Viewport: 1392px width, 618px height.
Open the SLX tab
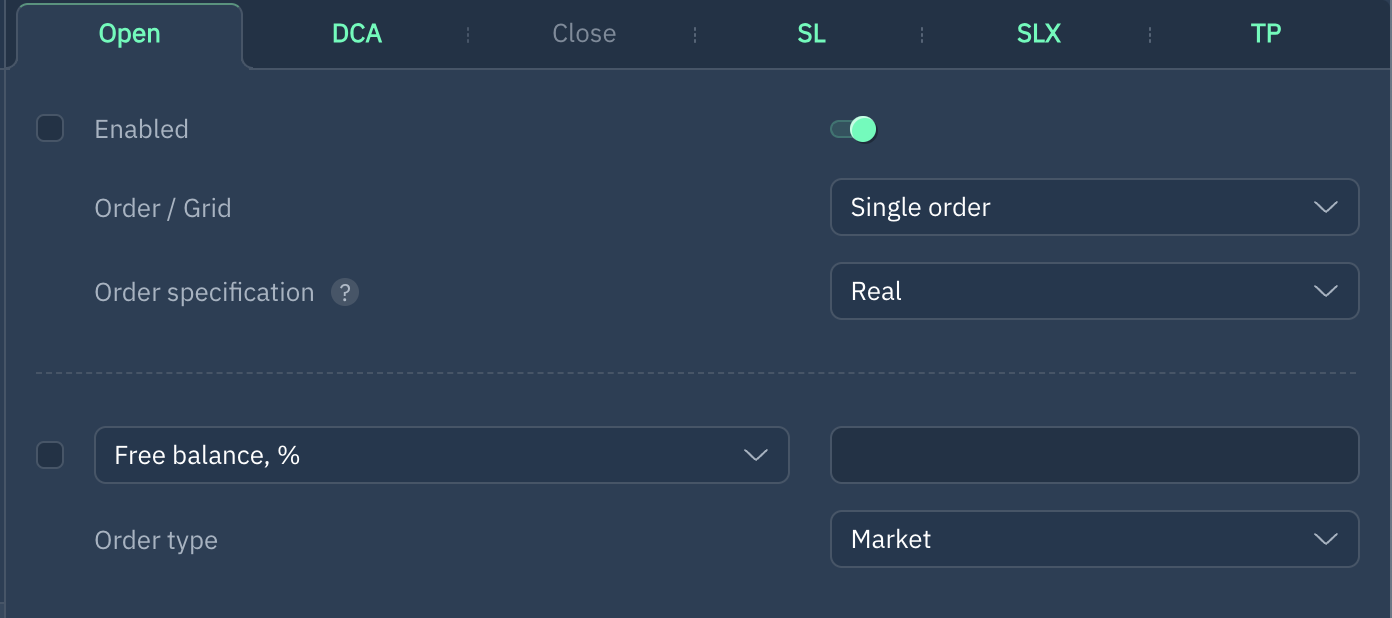pos(1038,34)
